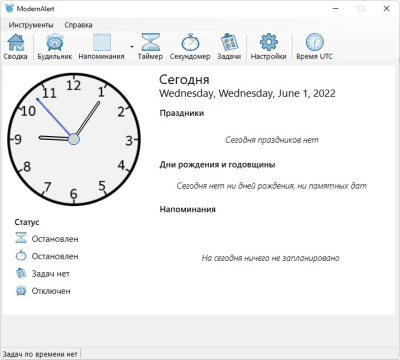Click the stopwatch status icon beside Остановлен
The height and width of the screenshot is (360, 400).
[x=21, y=256]
